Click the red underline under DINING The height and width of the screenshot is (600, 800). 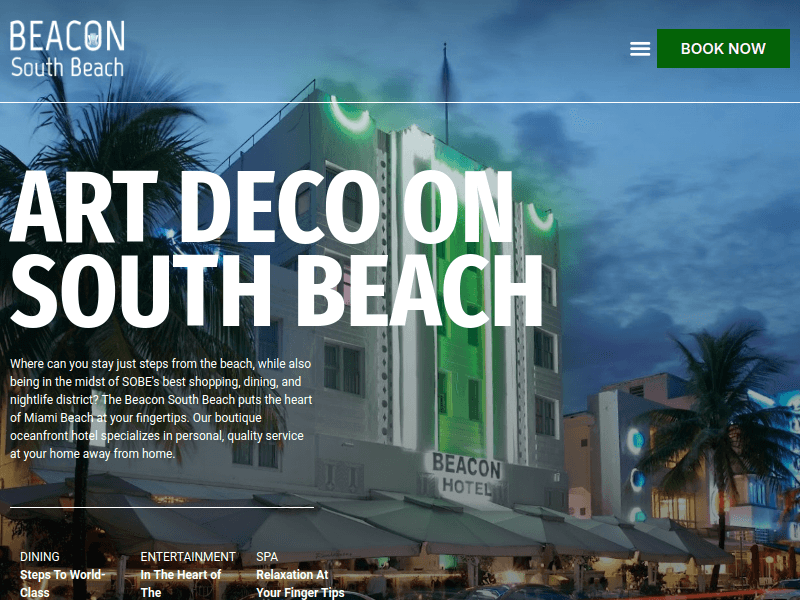tap(38, 567)
